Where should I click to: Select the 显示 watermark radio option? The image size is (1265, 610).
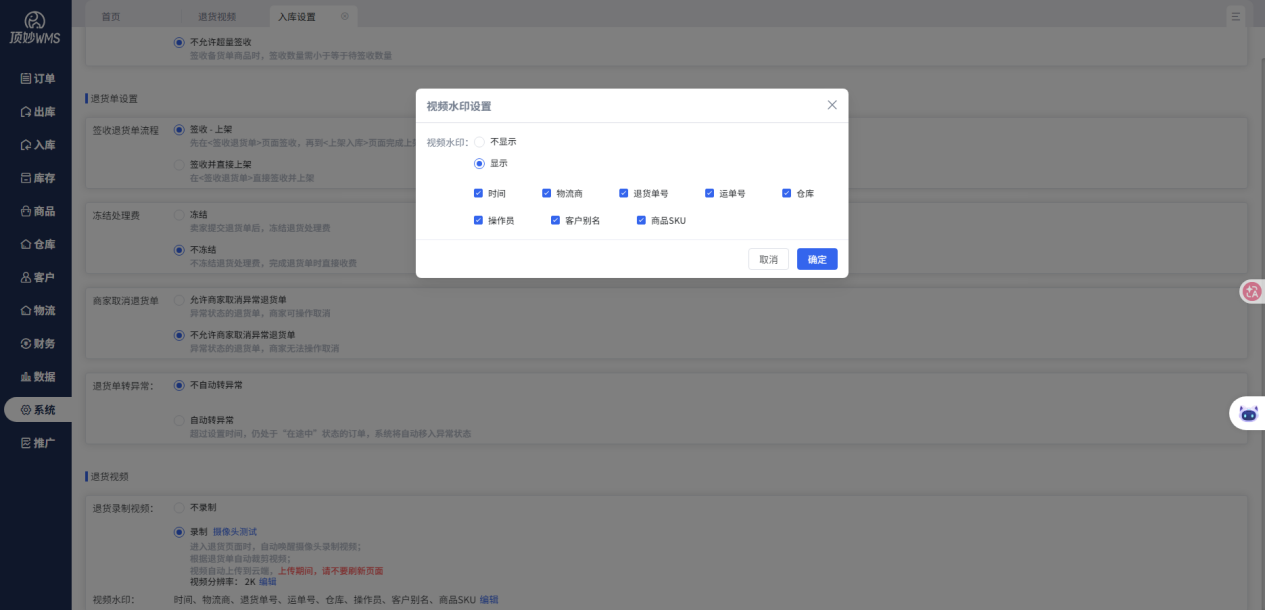(x=479, y=163)
